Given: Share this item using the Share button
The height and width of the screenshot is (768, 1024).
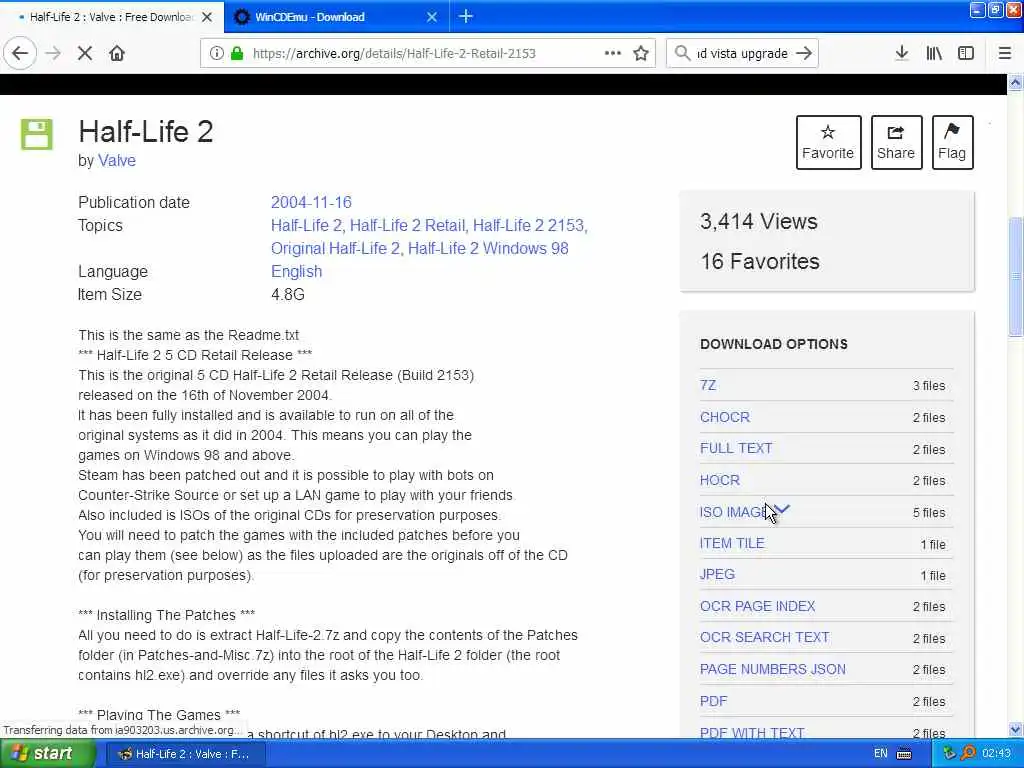Looking at the screenshot, I should coord(896,142).
